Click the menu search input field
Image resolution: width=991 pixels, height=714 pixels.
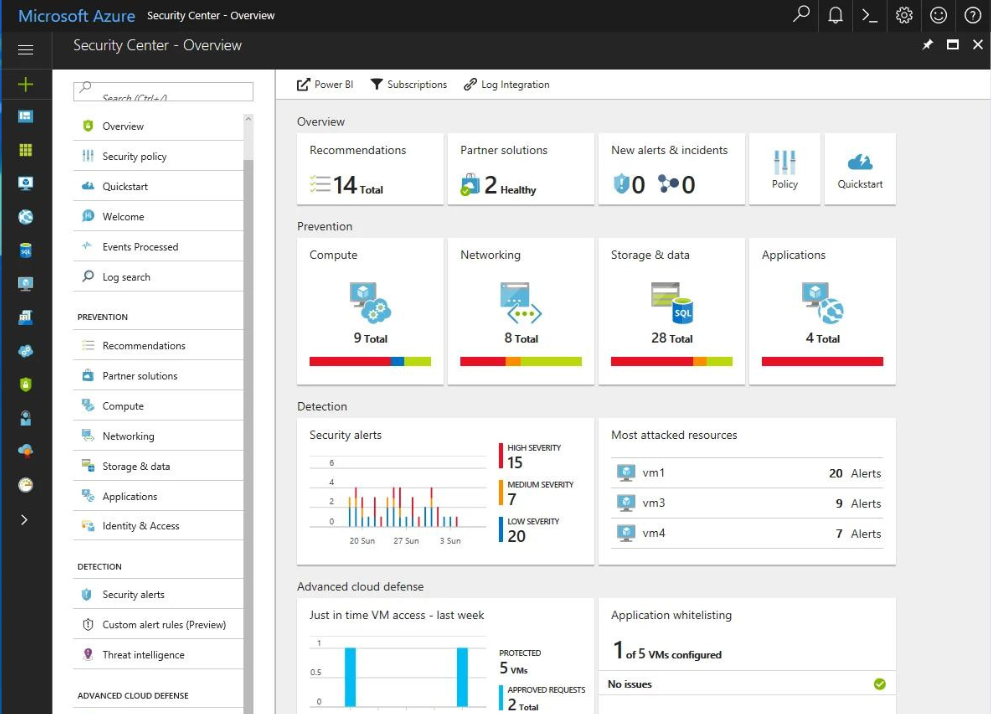(163, 92)
